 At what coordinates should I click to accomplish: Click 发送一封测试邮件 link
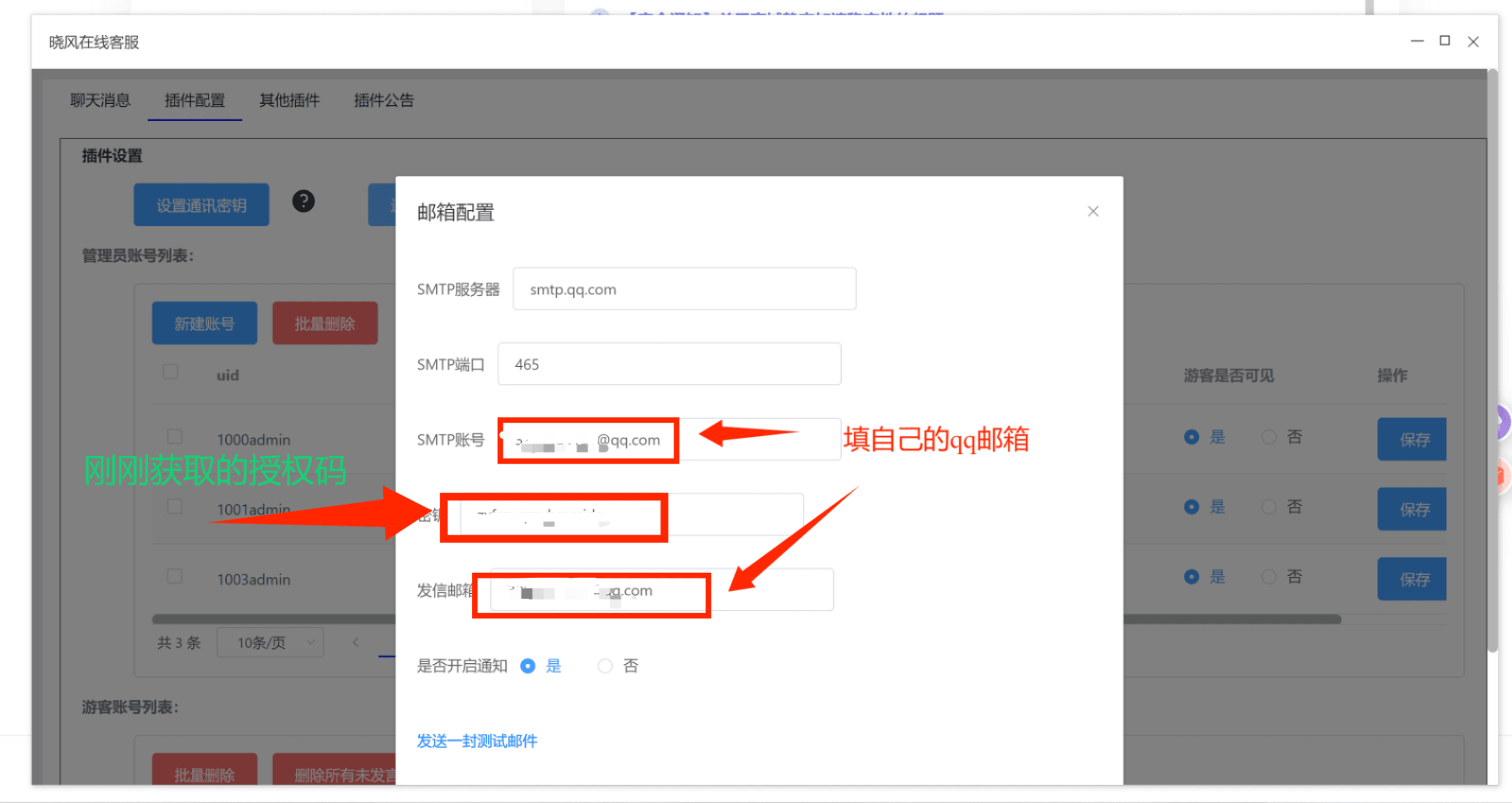477,741
